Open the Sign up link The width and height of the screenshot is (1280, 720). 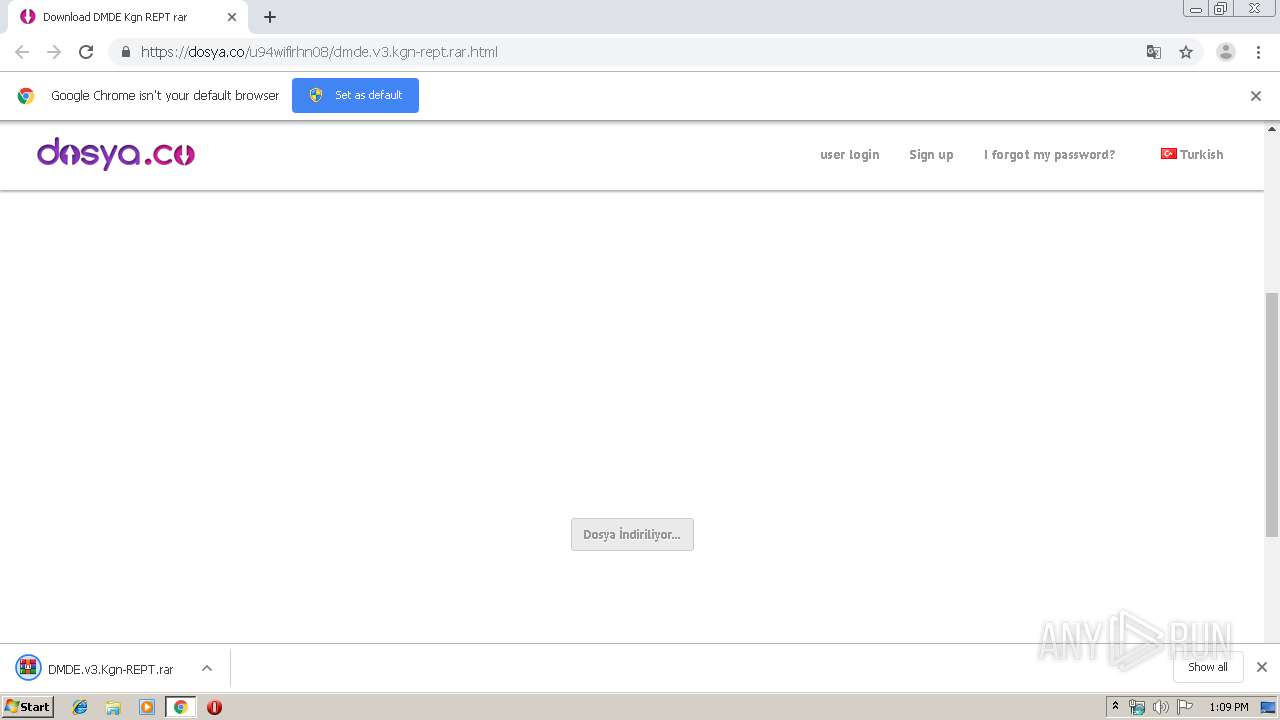(x=931, y=155)
